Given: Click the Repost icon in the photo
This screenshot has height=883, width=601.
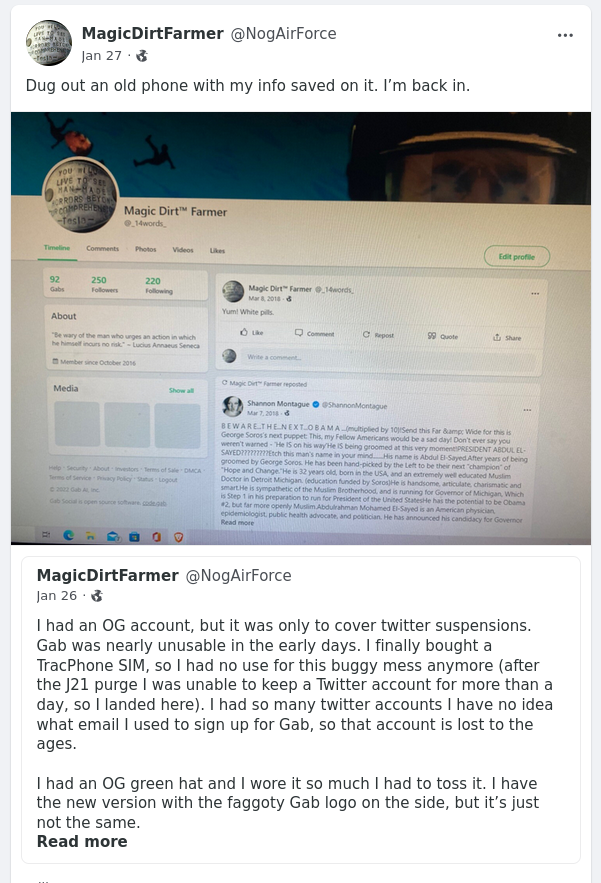Looking at the screenshot, I should [x=366, y=335].
